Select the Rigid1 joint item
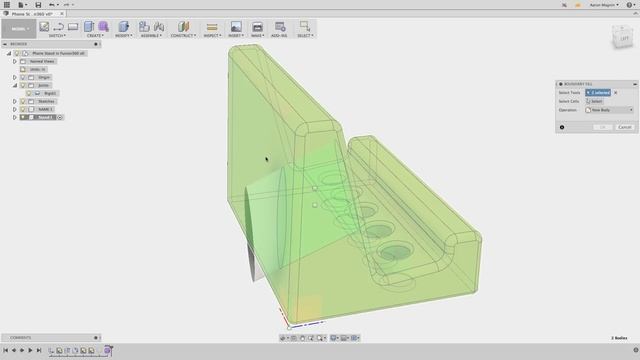 pos(50,93)
